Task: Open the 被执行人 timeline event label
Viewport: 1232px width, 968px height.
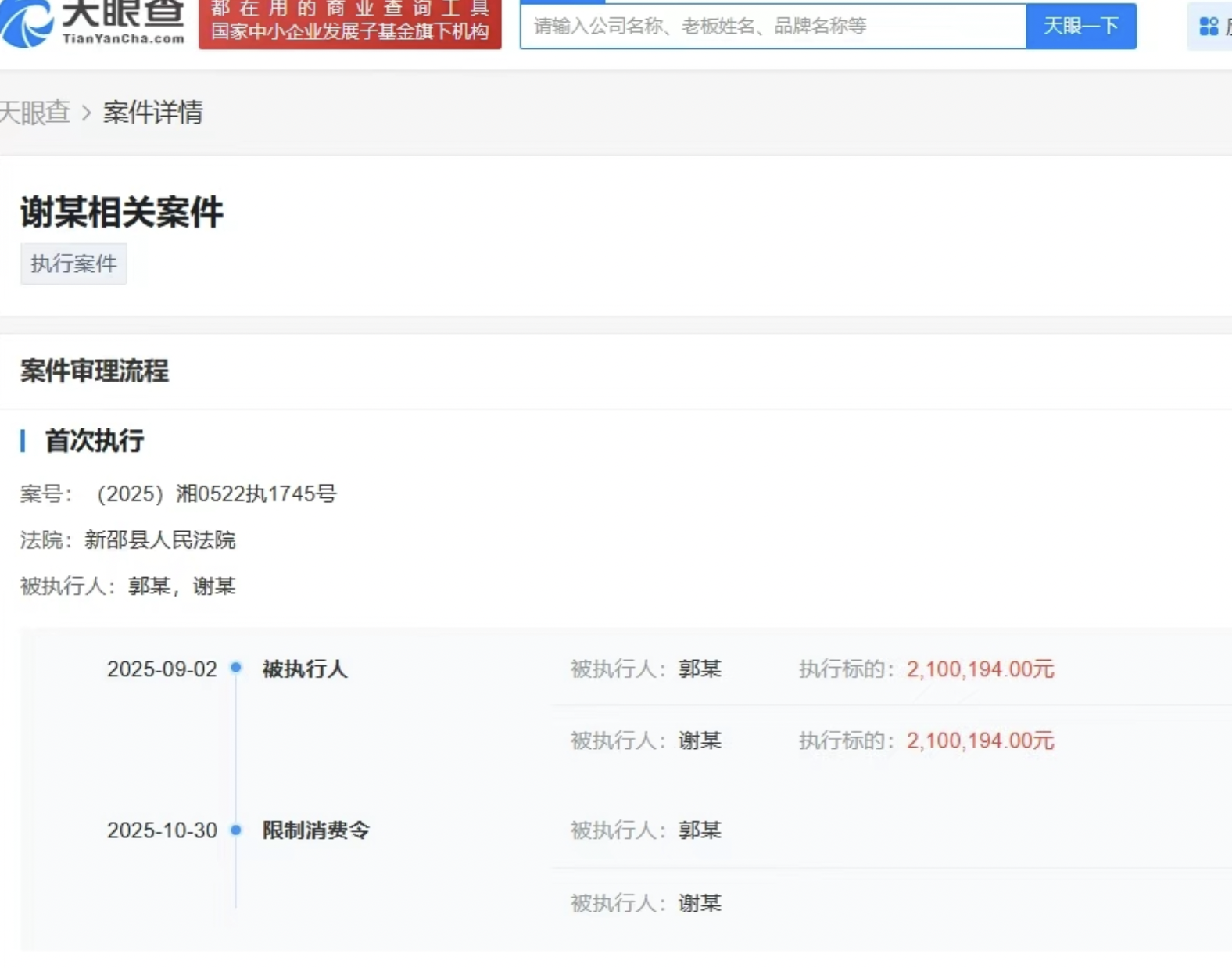Action: coord(305,669)
